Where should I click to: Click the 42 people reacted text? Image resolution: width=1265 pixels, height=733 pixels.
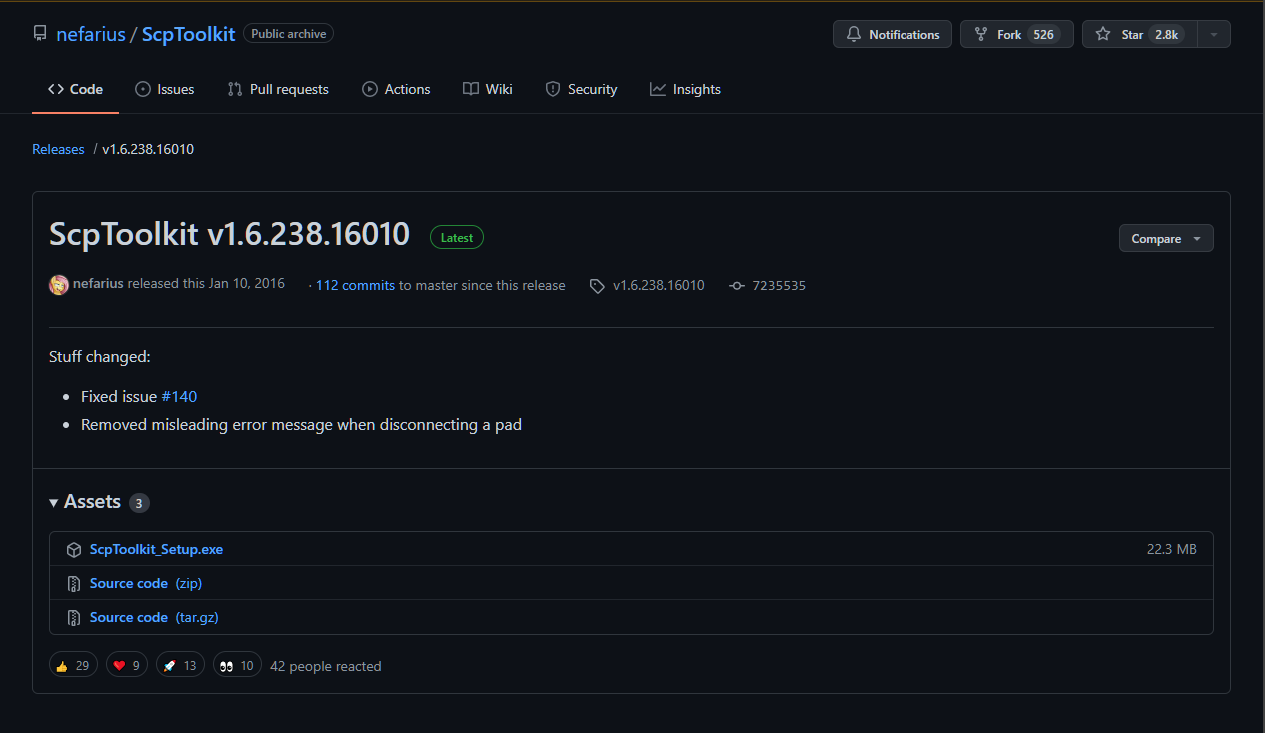click(x=326, y=666)
